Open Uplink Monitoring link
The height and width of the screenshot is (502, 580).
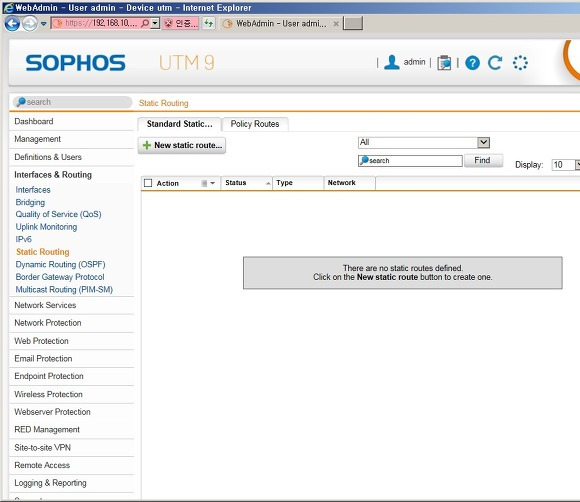tap(46, 227)
